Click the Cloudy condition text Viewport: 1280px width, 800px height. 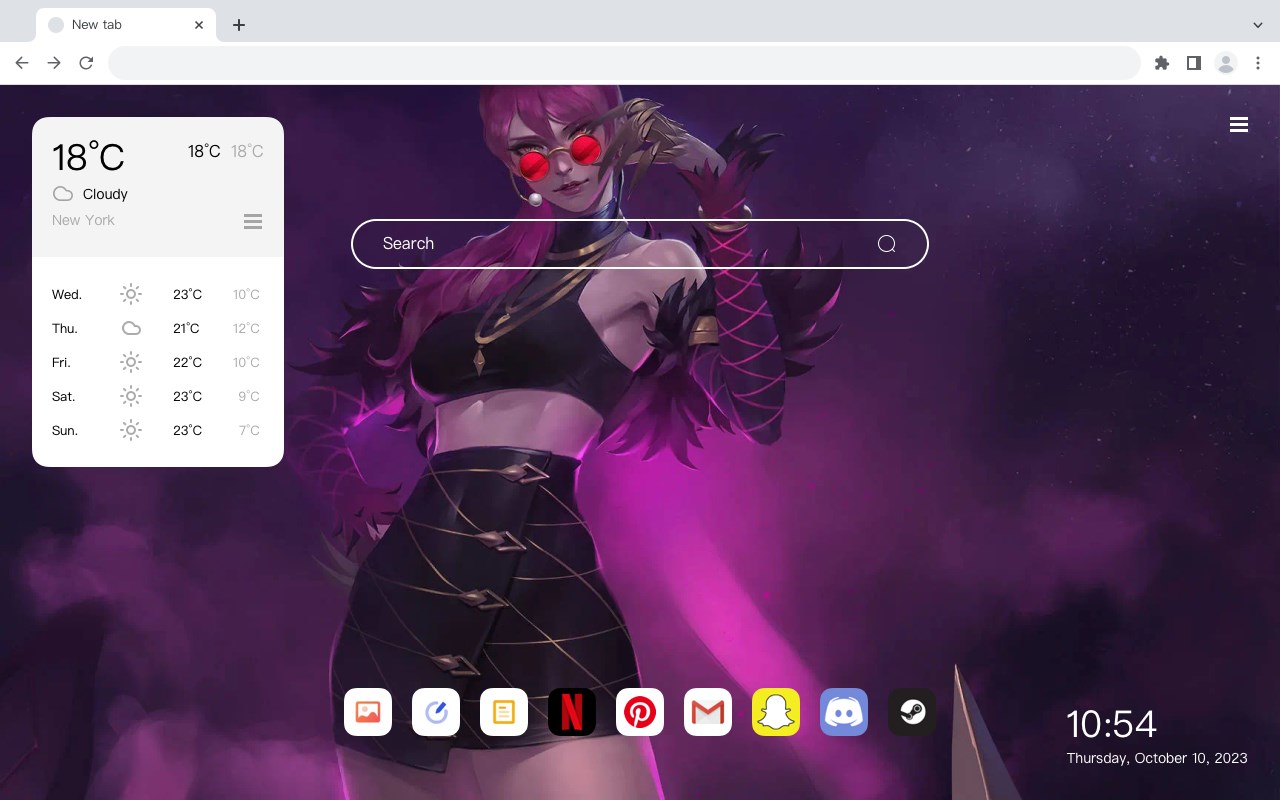coord(105,194)
